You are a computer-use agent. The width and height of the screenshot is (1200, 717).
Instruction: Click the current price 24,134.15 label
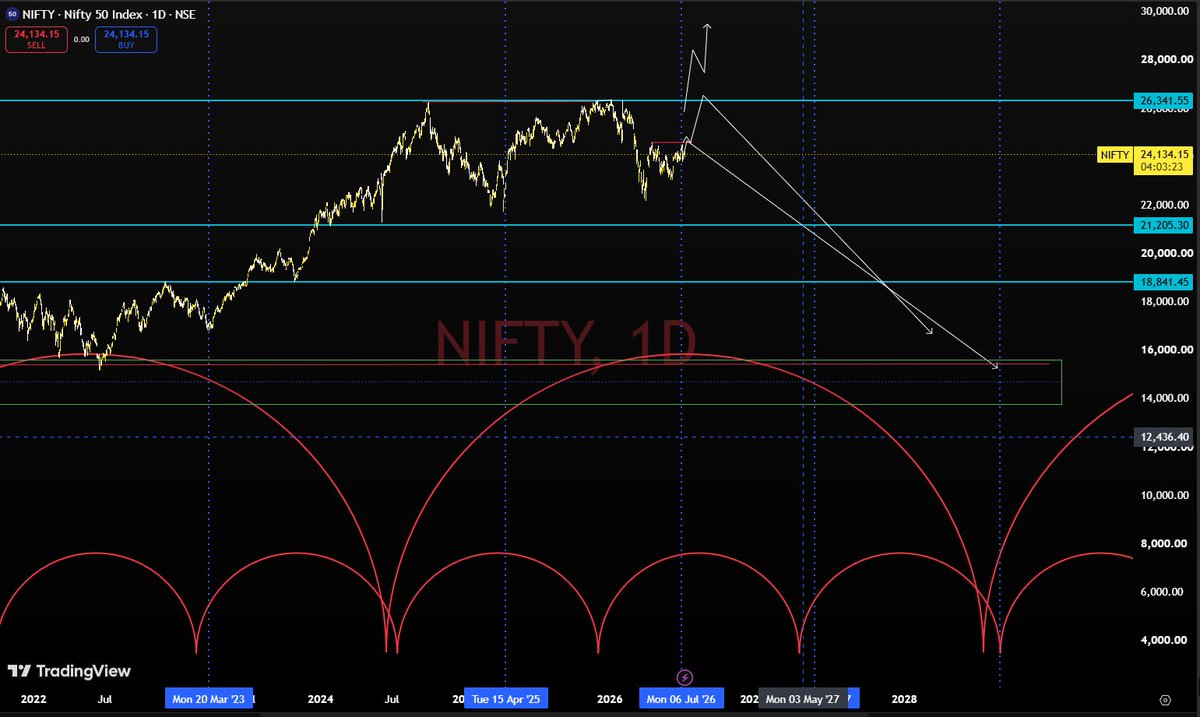pyautogui.click(x=1164, y=154)
